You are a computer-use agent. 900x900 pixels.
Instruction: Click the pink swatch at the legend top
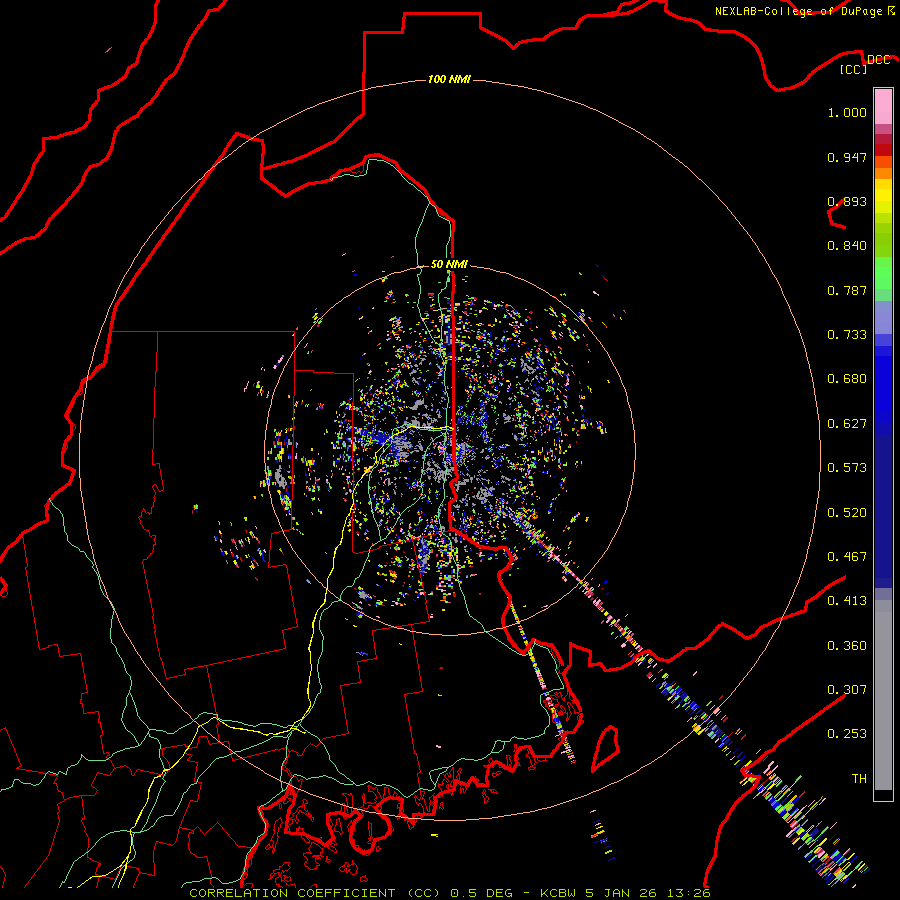[883, 107]
